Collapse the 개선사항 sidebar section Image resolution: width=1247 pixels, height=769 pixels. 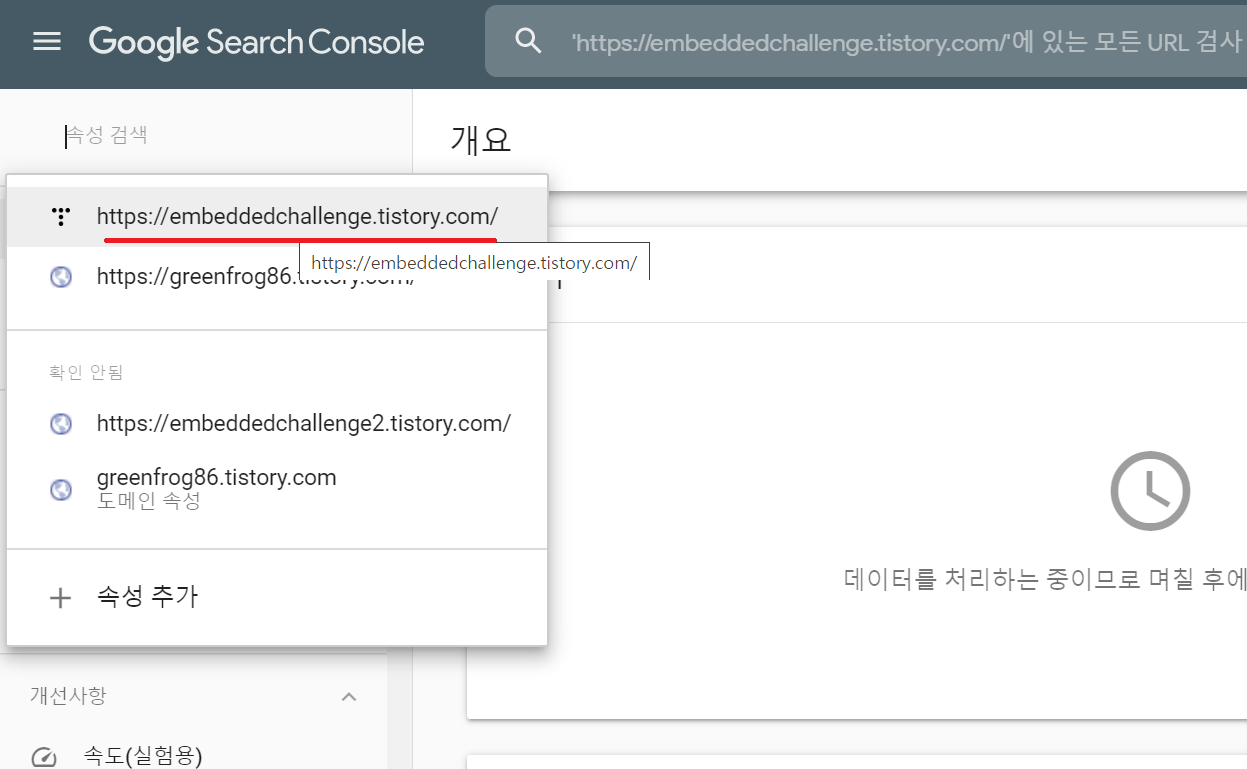[x=349, y=696]
